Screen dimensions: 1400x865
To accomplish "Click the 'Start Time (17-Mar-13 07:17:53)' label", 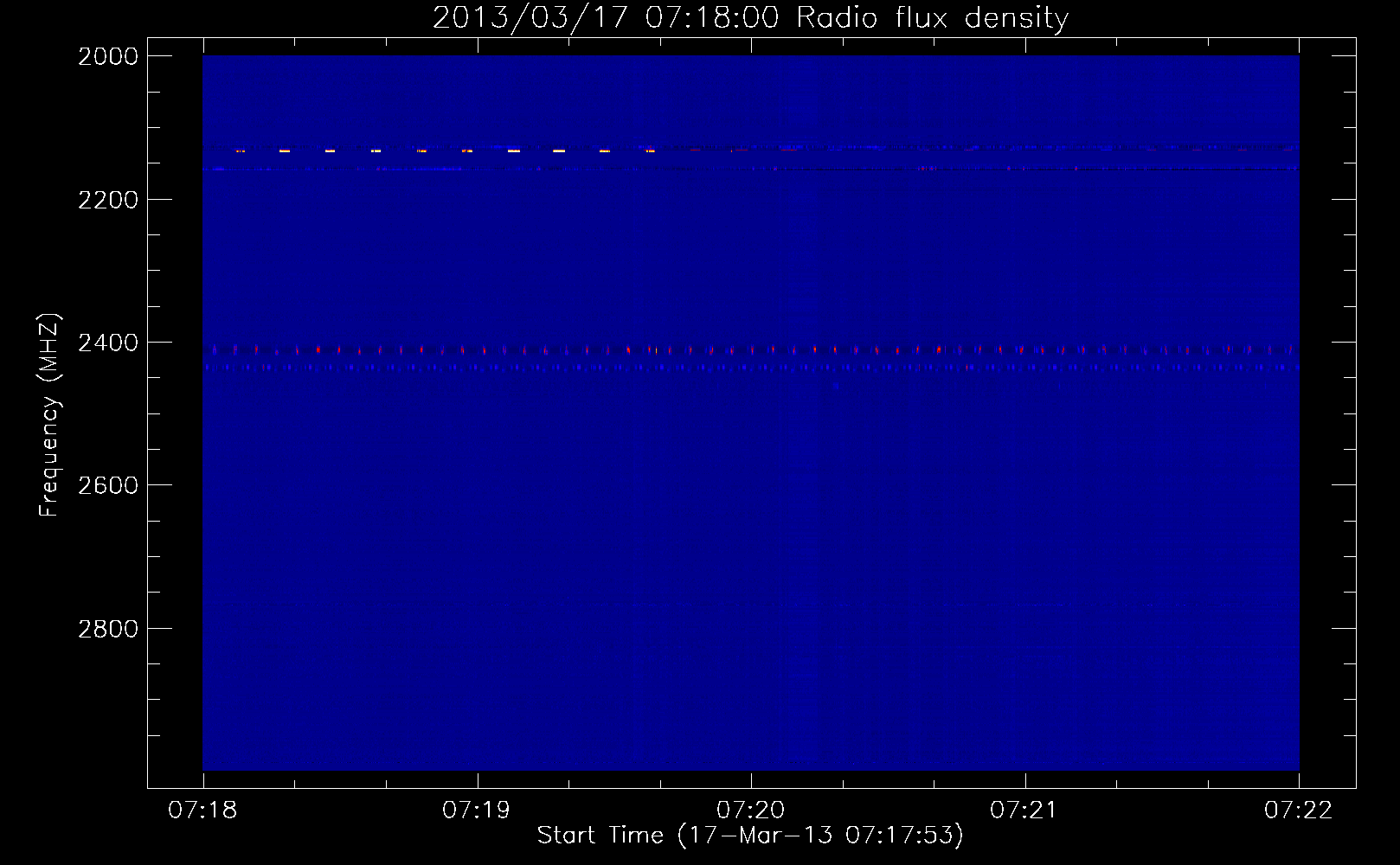I will click(750, 836).
